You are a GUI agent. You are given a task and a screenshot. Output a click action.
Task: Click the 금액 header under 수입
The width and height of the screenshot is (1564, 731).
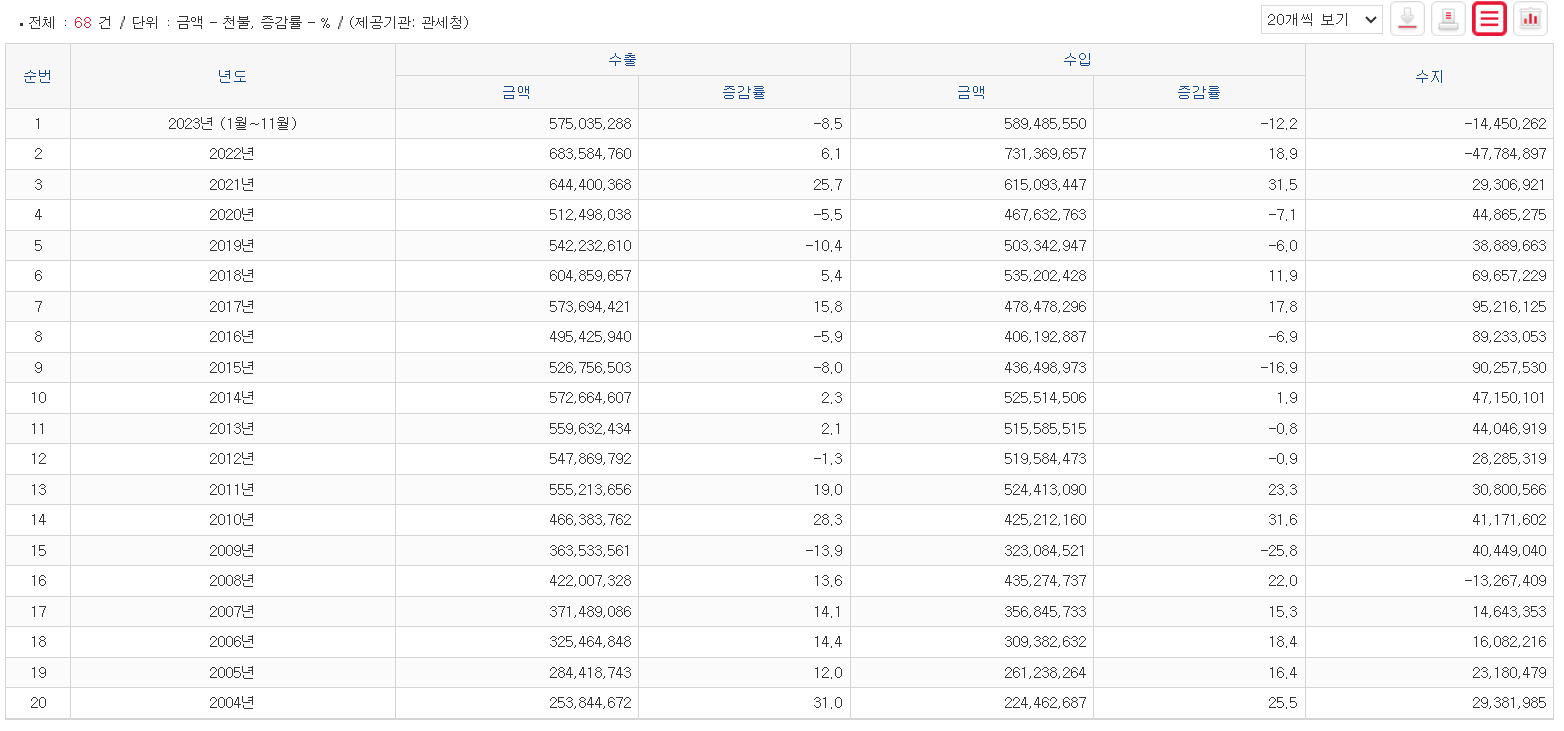pos(971,92)
